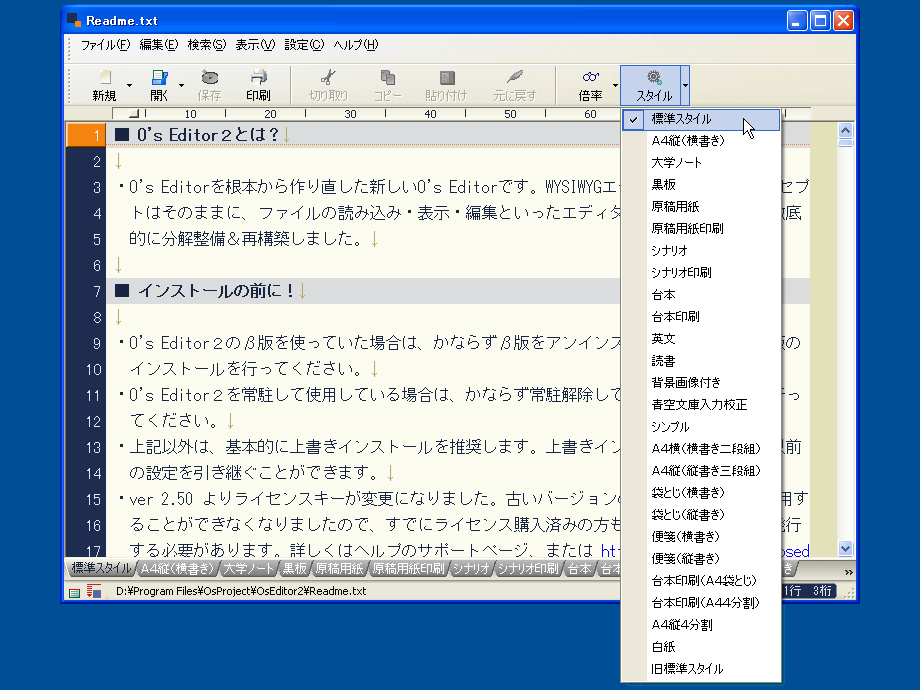Viewport: 920px width, 690px height.
Task: Choose シナリオ from the style list
Action: (701, 251)
